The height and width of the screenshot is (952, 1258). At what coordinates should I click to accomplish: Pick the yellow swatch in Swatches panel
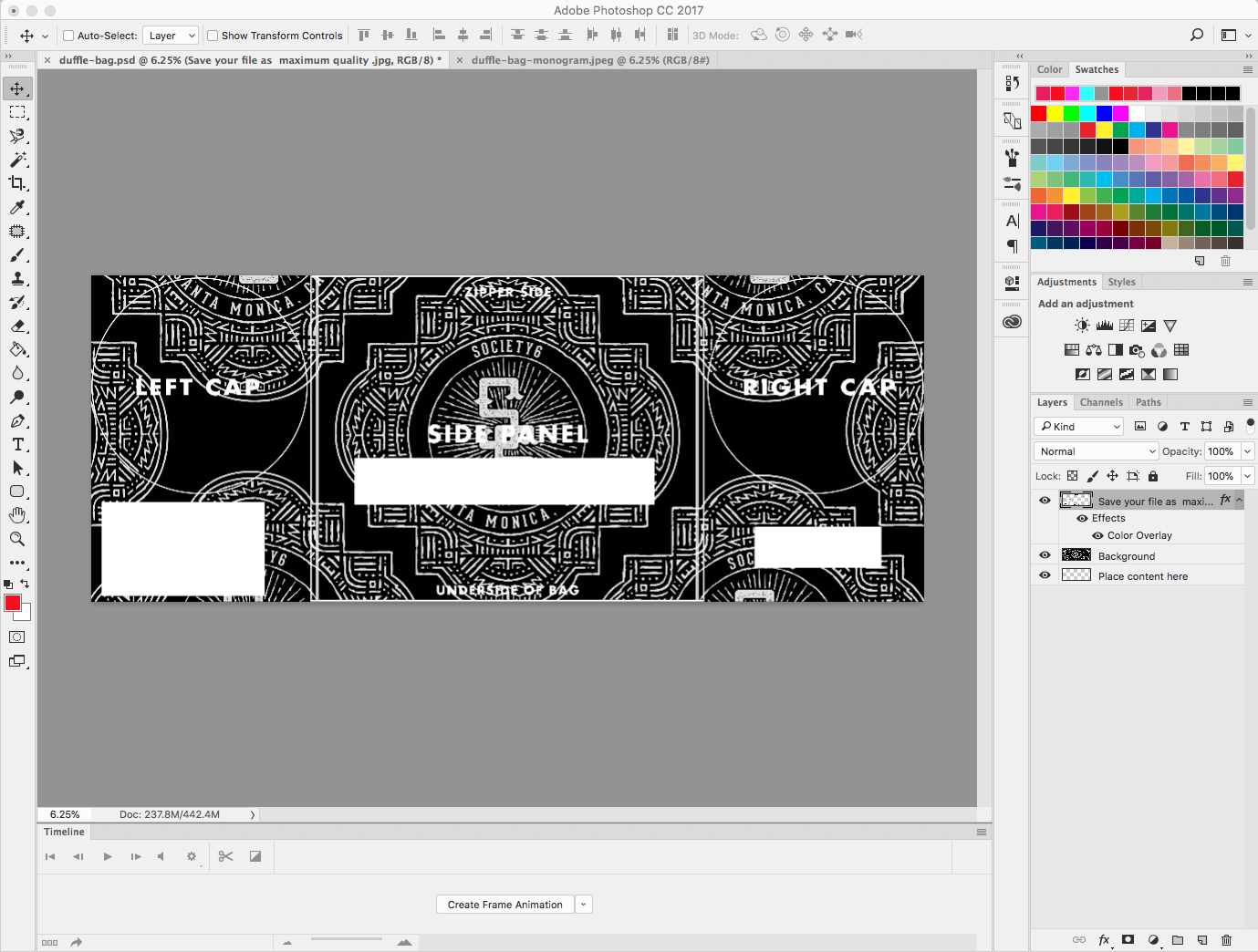pyautogui.click(x=1055, y=113)
